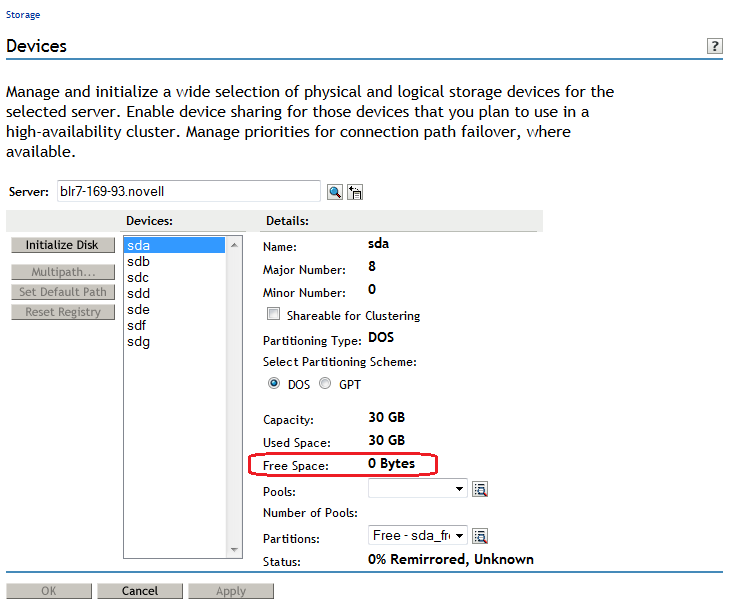
Task: Select the sdd device entry
Action: 138,294
